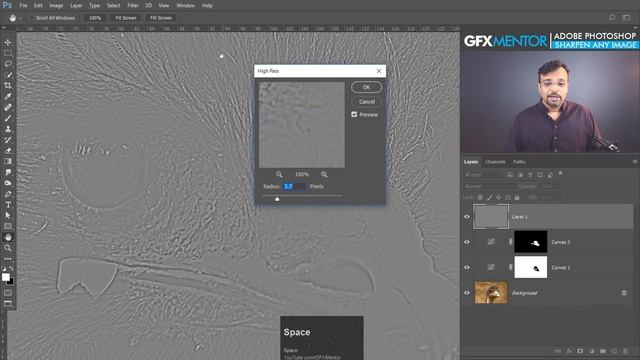Screen dimensions: 640x360
Task: Select the Smudge tool
Action: (8, 172)
